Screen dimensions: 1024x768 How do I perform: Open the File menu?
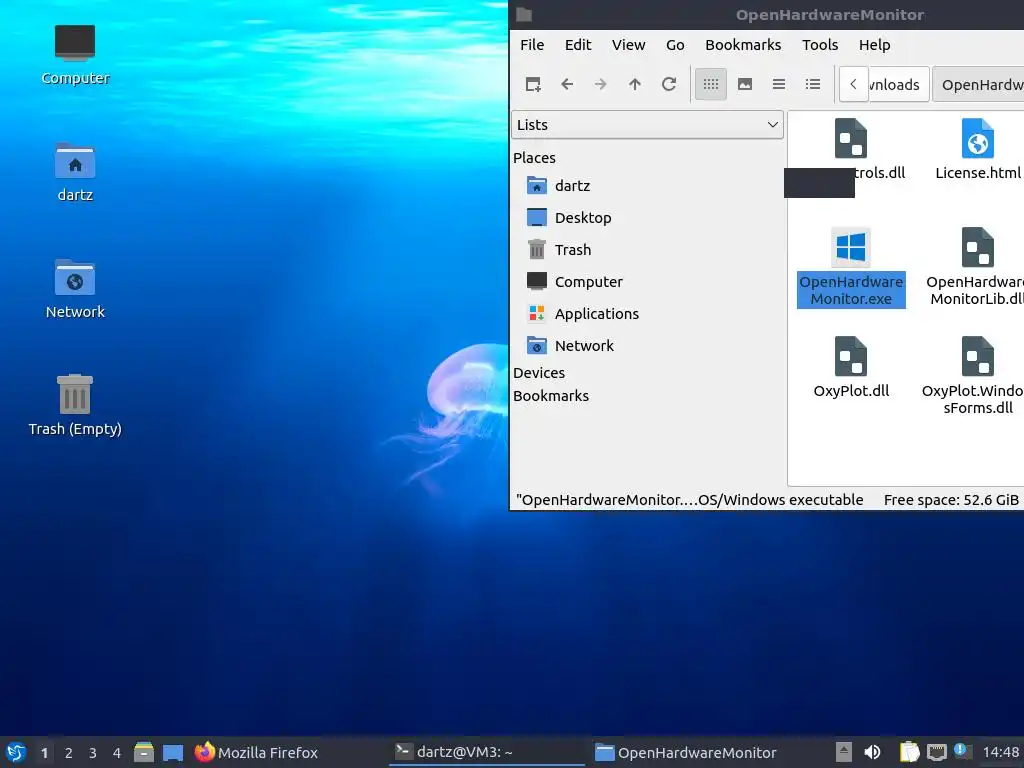click(532, 44)
